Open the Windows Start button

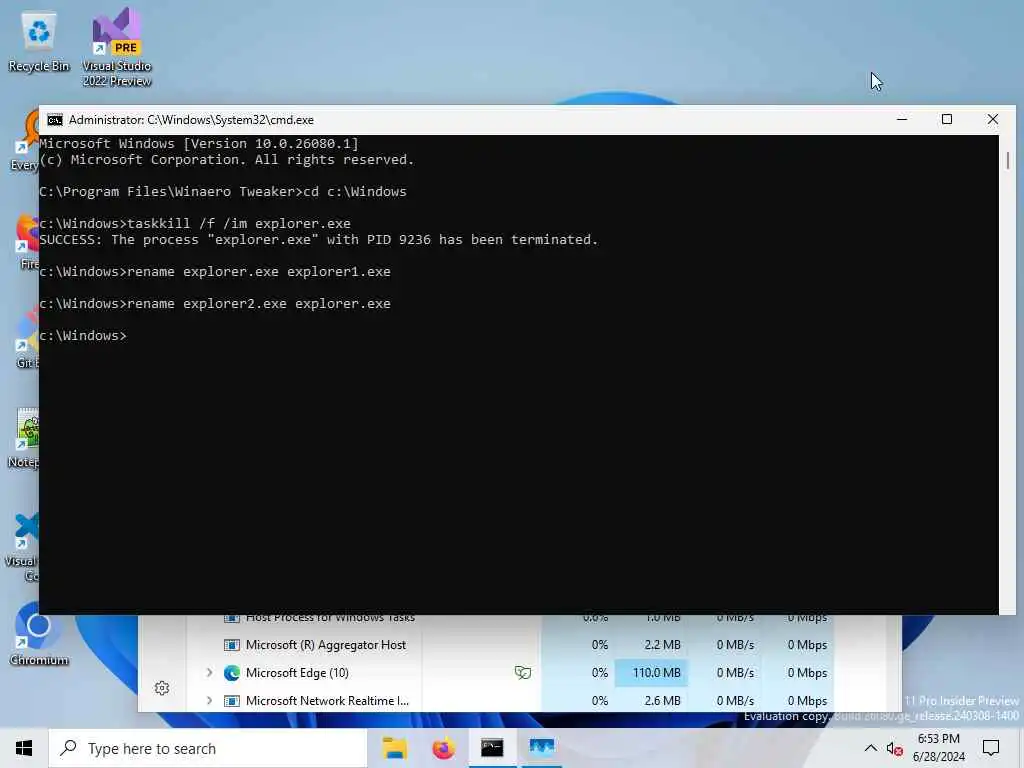pos(24,748)
